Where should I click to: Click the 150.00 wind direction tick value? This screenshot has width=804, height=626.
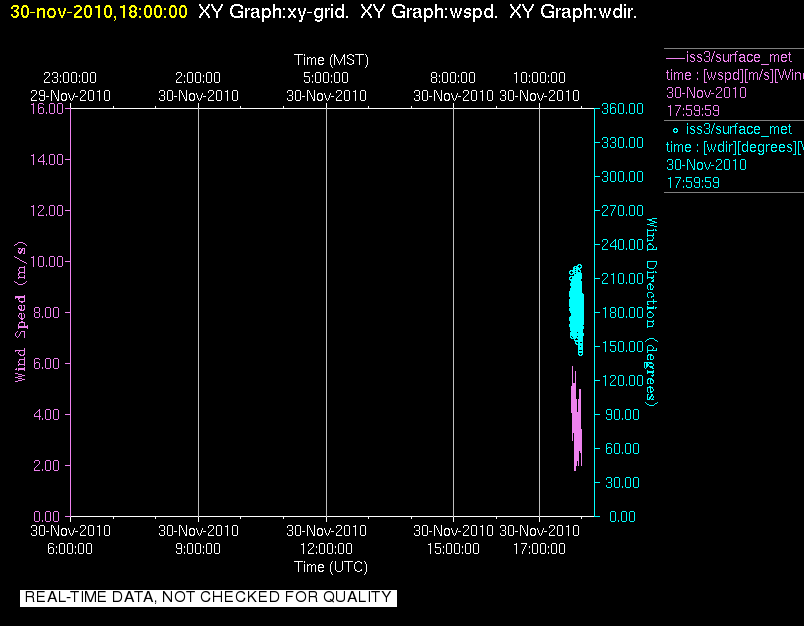coord(622,347)
